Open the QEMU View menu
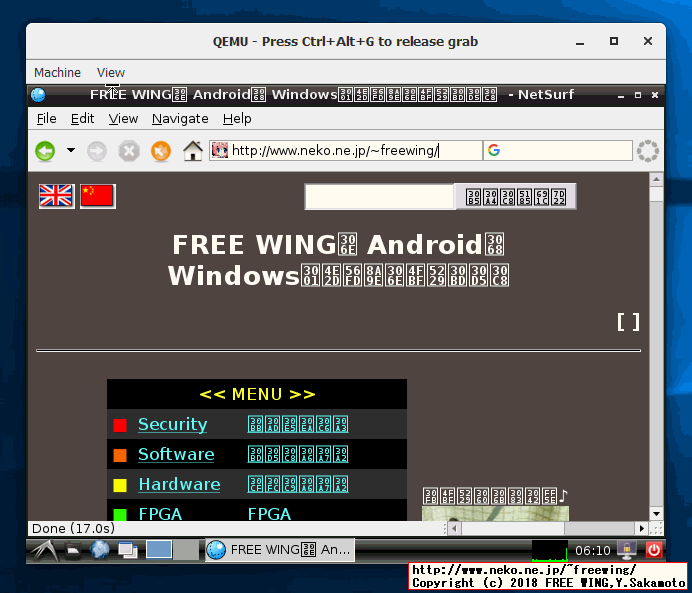 pos(111,72)
